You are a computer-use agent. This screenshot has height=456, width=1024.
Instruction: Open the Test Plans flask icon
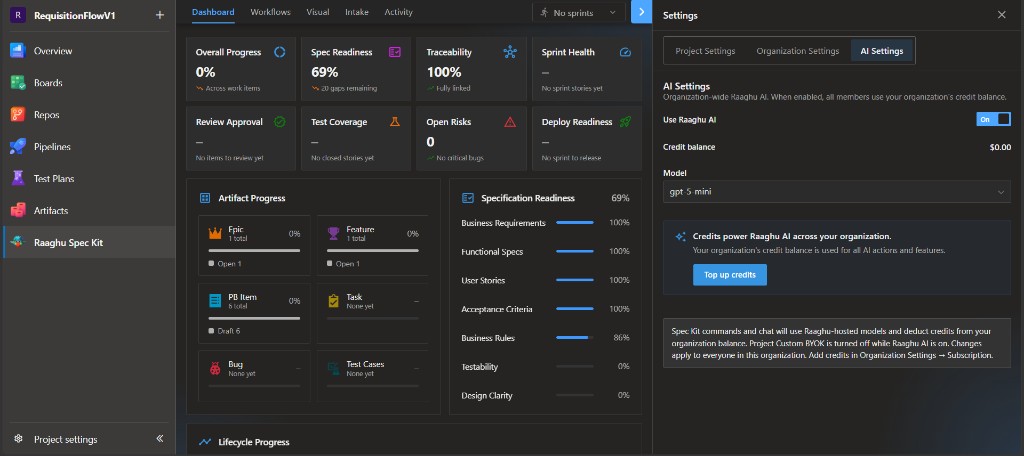[18, 178]
